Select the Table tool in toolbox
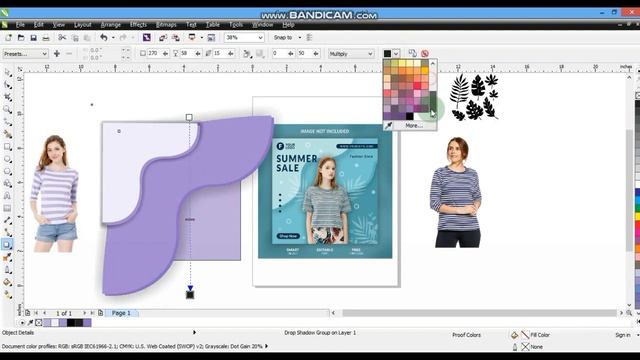Screen dimensions: 640x360 tap(7, 208)
